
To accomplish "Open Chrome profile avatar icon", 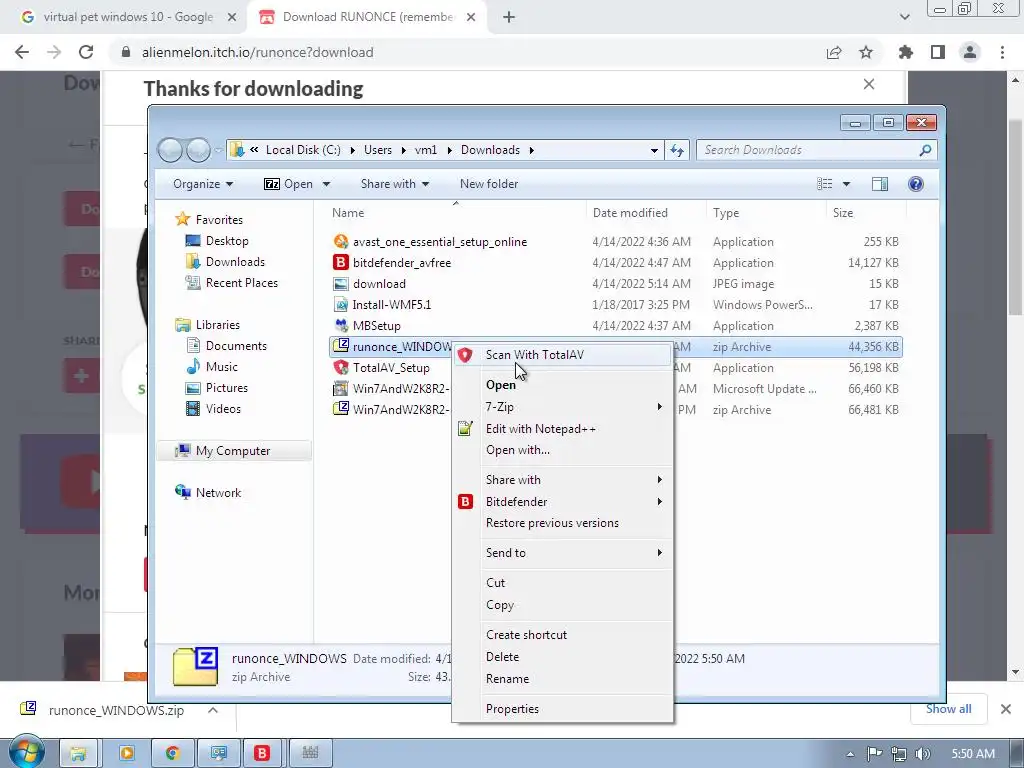I will [970, 52].
